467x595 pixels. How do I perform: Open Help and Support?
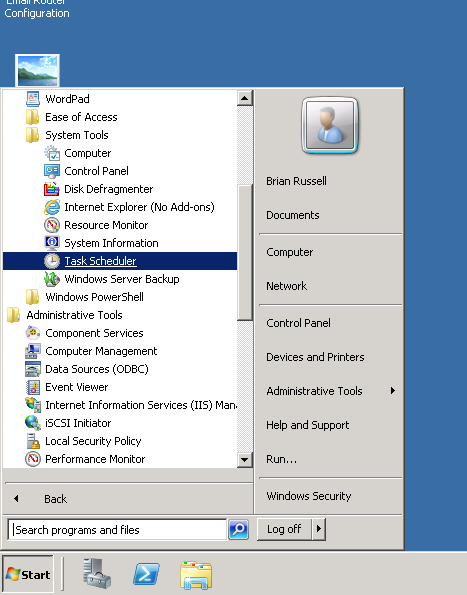[308, 425]
